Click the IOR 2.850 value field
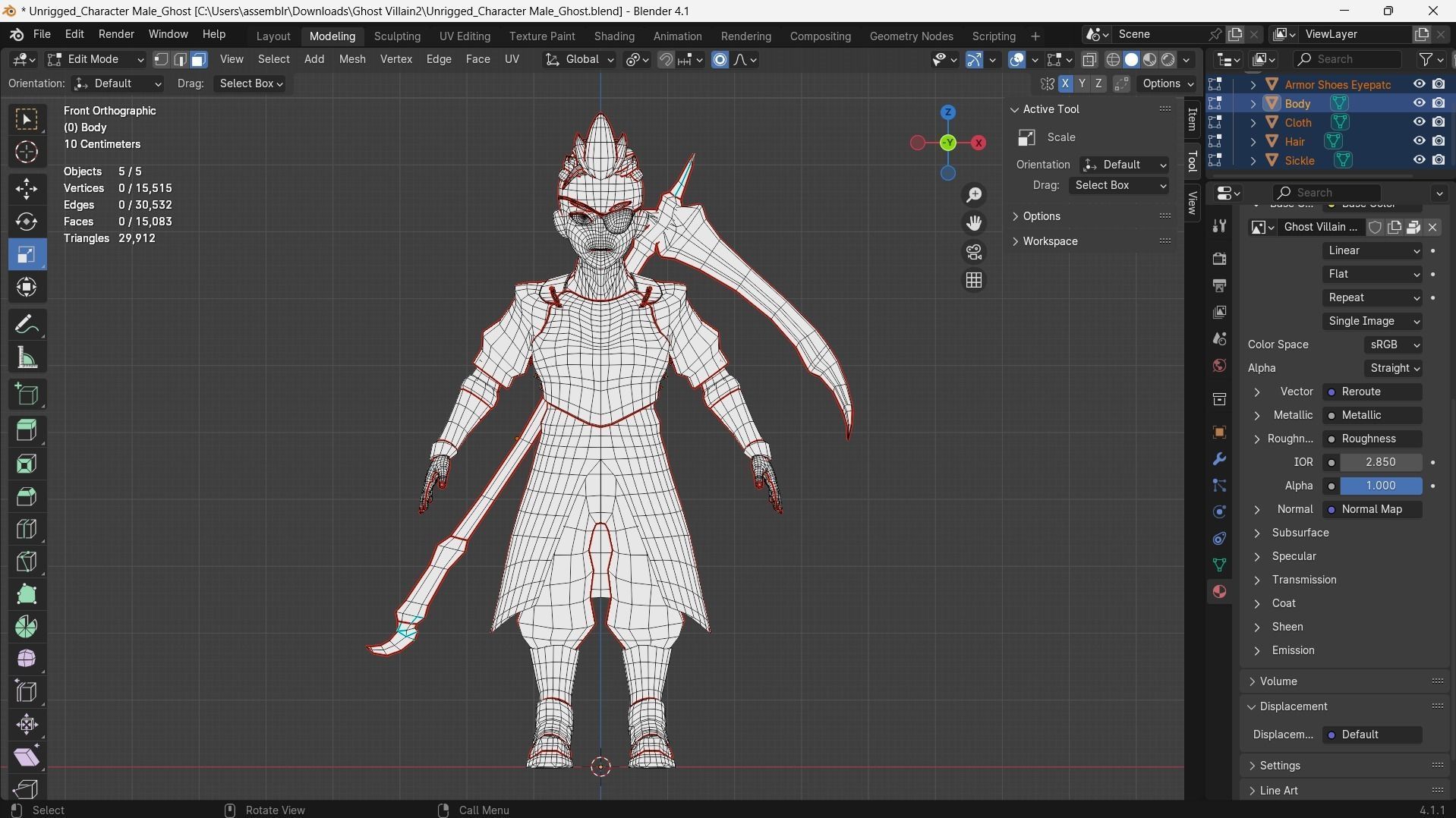 [1381, 463]
